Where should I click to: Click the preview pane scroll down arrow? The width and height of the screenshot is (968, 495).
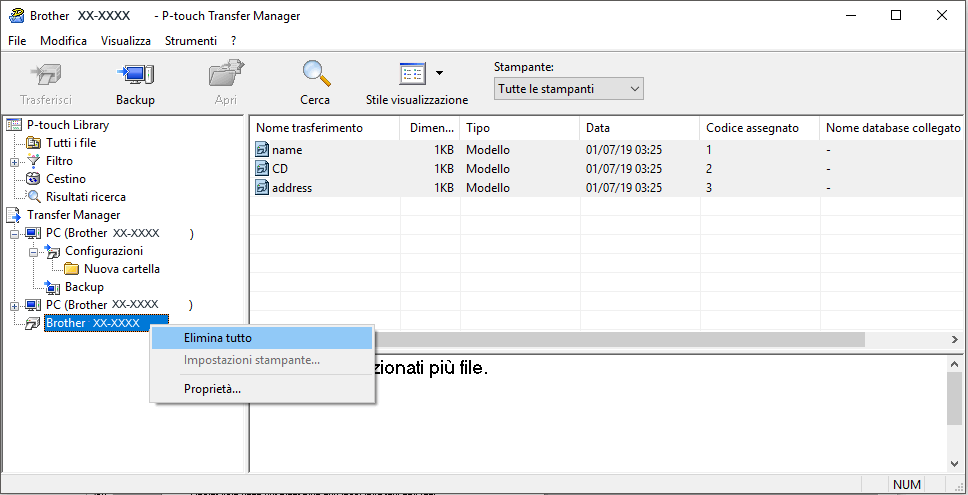click(x=954, y=463)
